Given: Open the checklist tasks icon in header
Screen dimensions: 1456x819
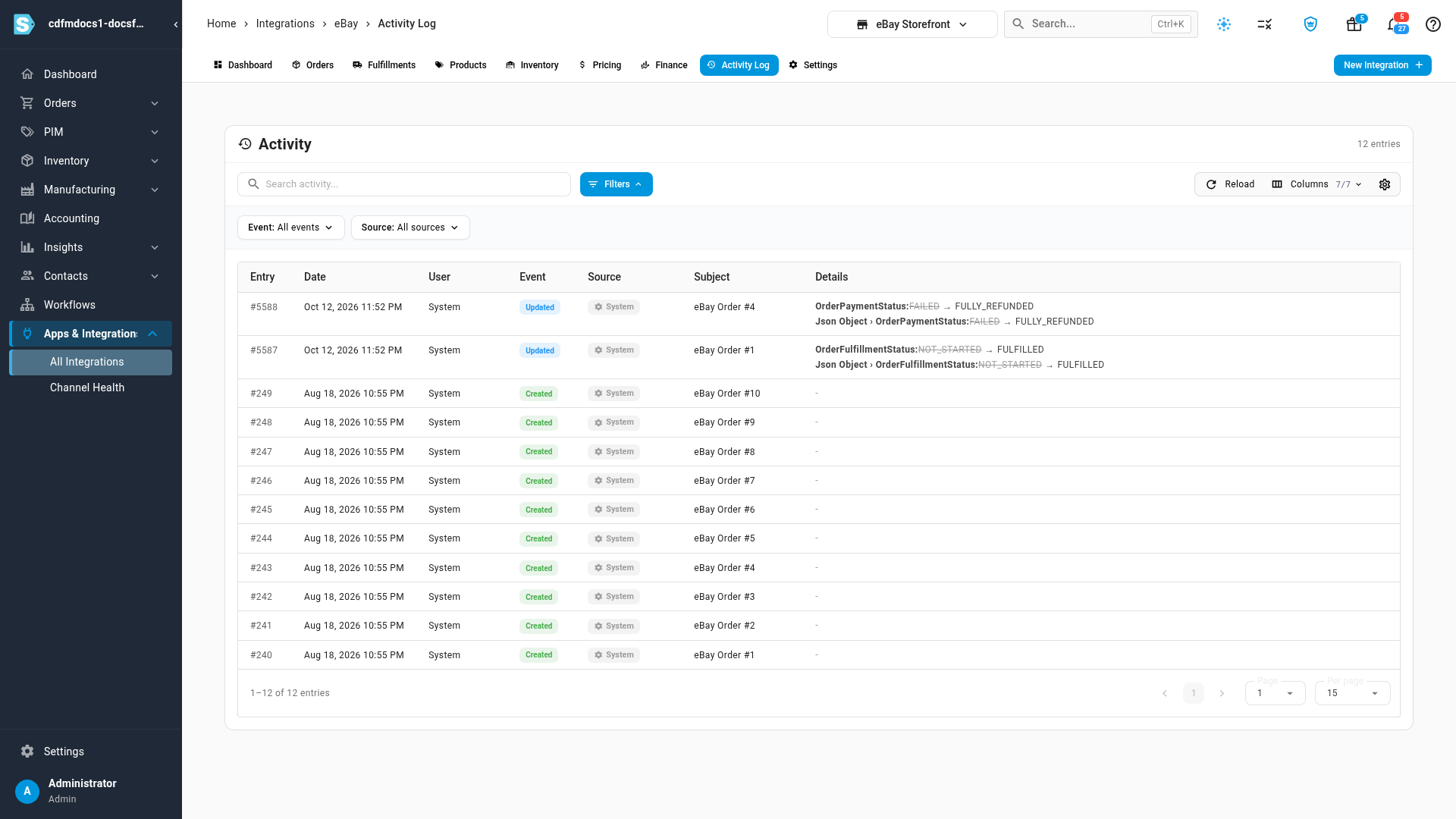Looking at the screenshot, I should [x=1265, y=24].
